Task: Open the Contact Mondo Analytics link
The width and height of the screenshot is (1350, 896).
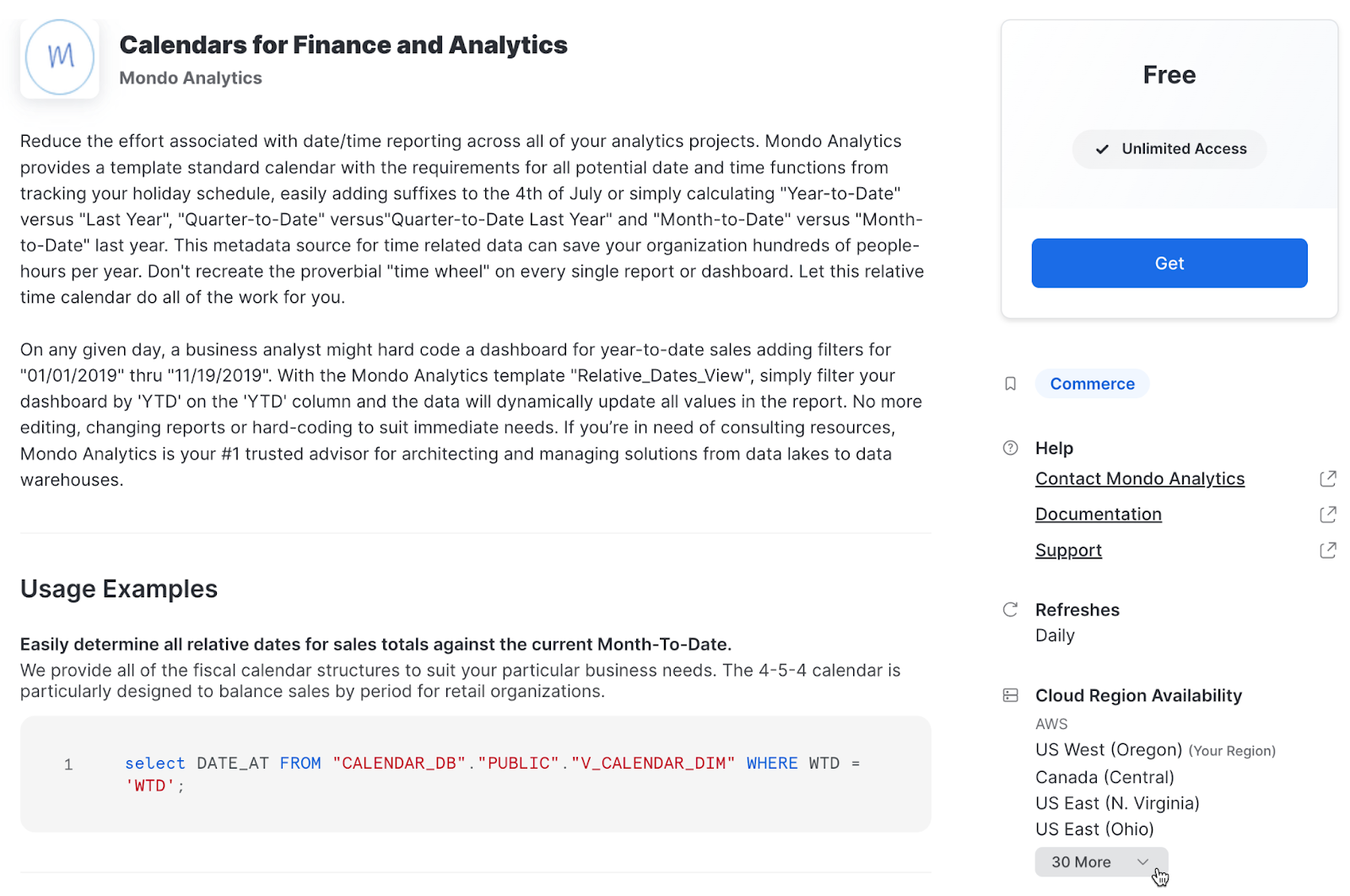Action: pyautogui.click(x=1139, y=479)
